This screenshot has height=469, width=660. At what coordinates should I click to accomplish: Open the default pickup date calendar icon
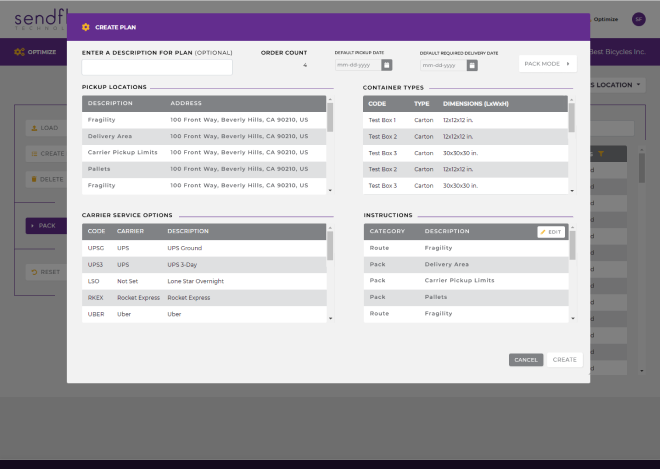pyautogui.click(x=387, y=65)
